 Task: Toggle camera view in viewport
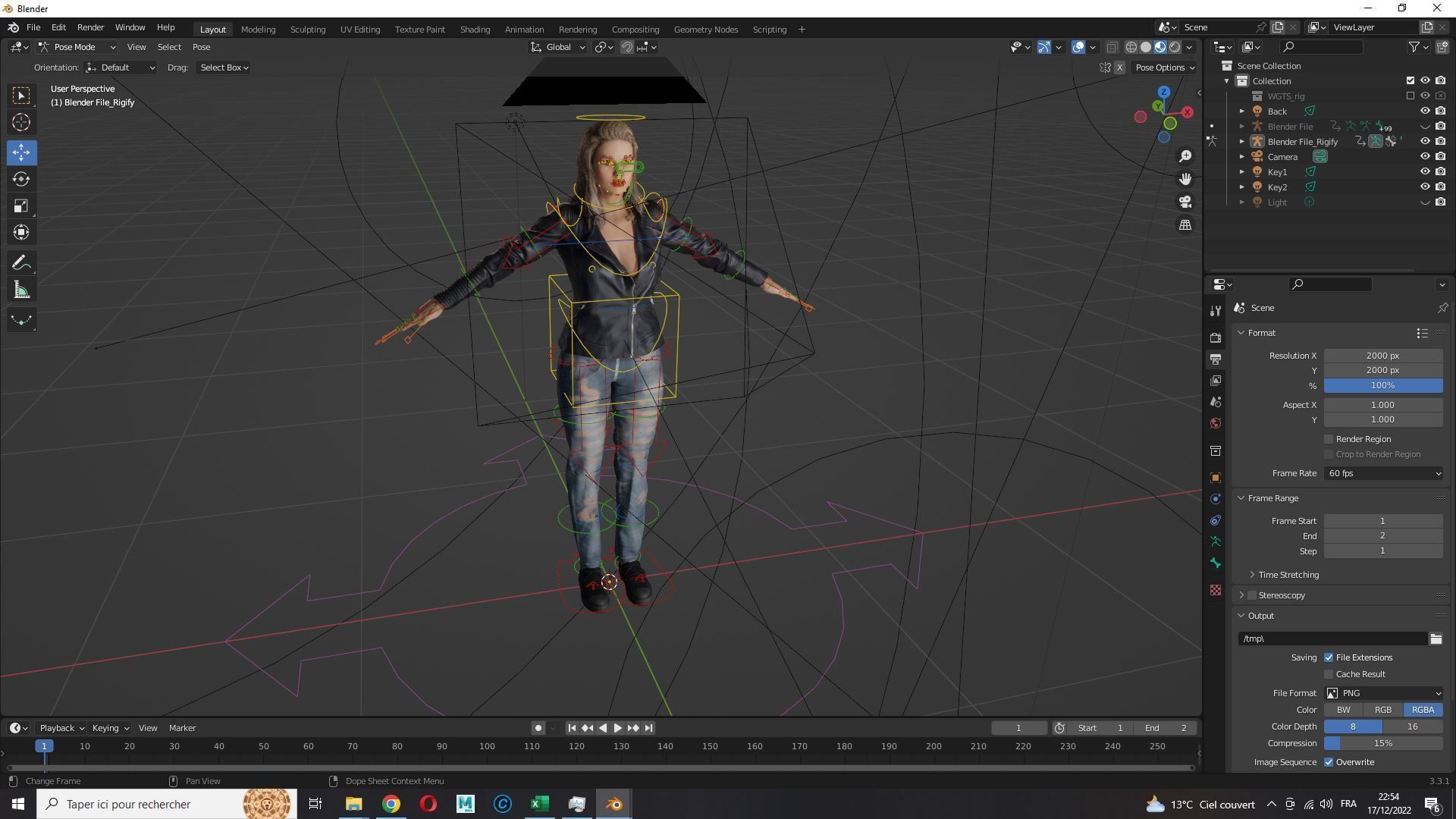pyautogui.click(x=1185, y=202)
